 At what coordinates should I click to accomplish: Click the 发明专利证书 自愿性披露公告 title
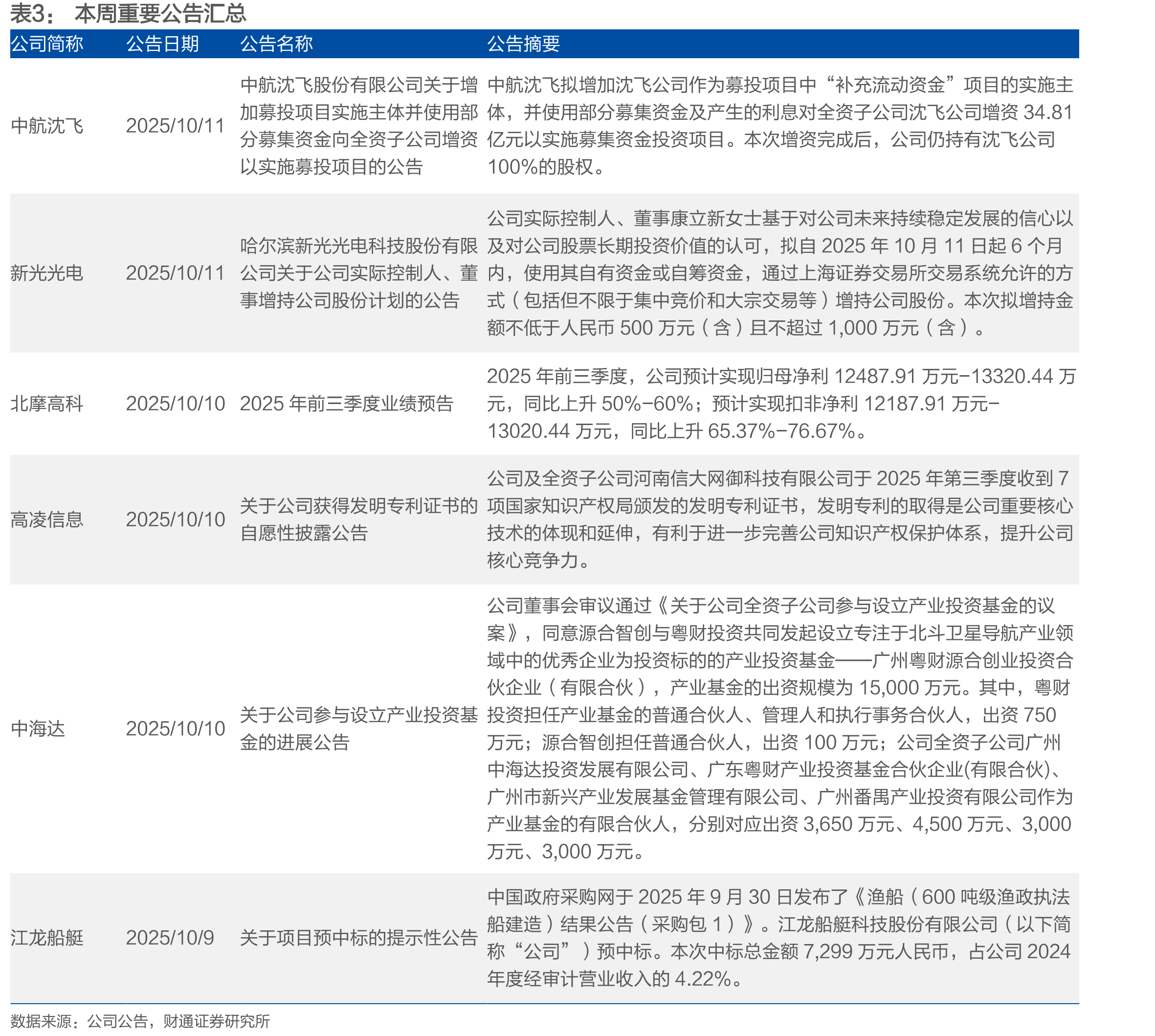point(359,519)
